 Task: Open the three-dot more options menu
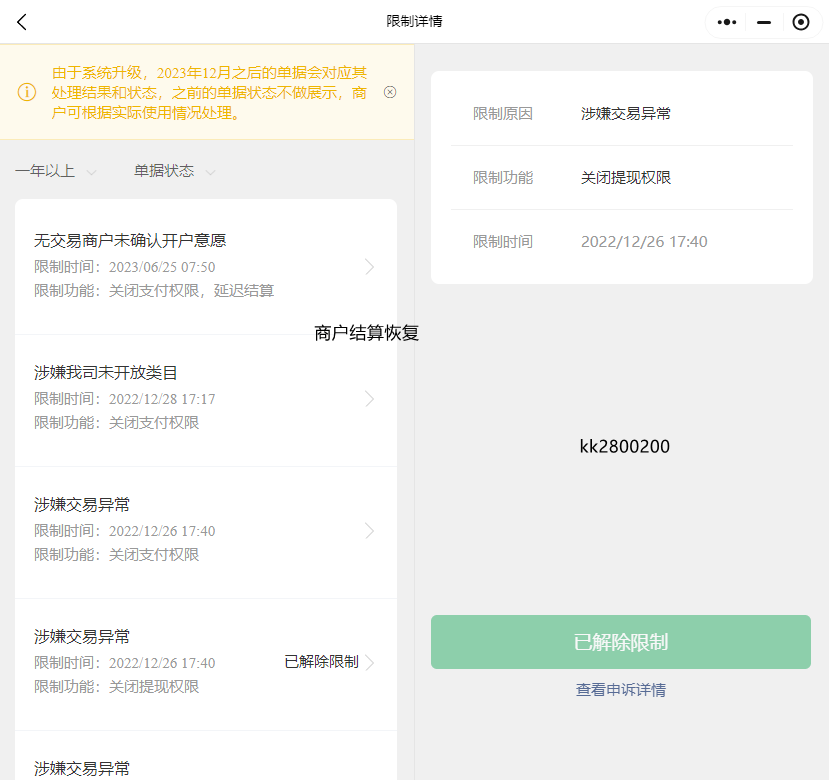coord(726,22)
